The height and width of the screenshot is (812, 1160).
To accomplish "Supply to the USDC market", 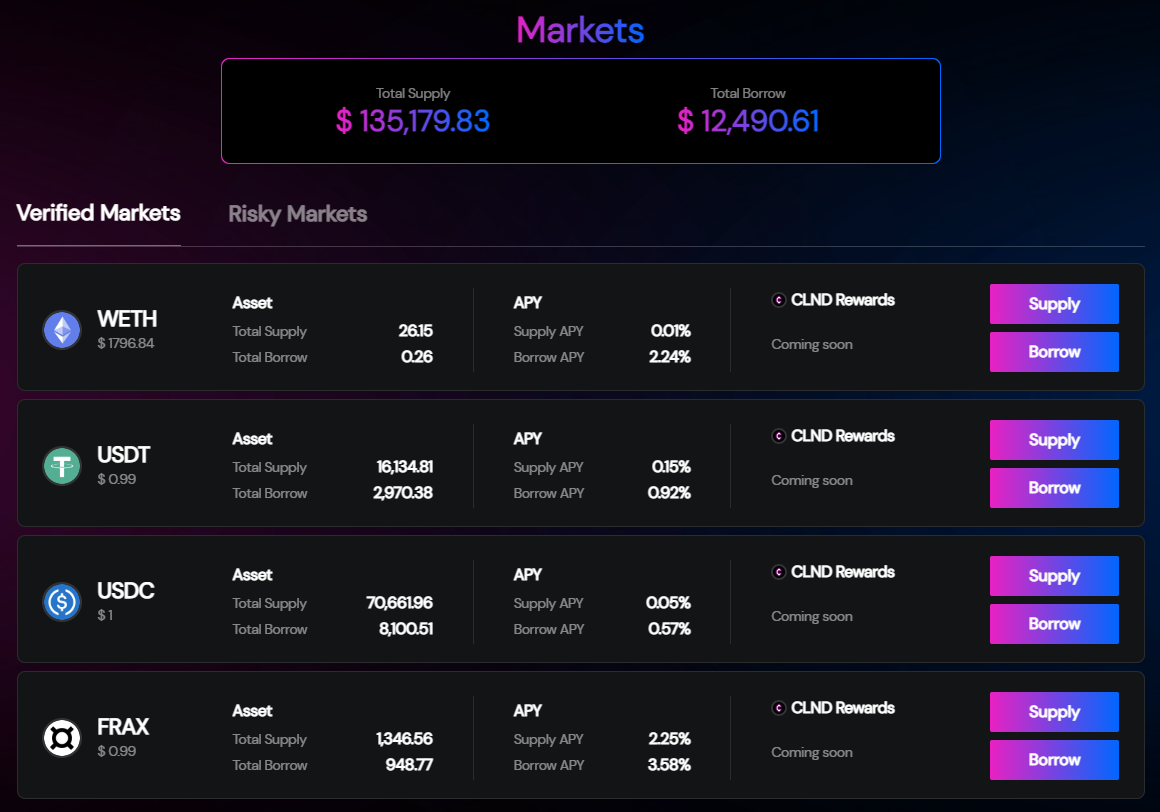I will pos(1054,576).
